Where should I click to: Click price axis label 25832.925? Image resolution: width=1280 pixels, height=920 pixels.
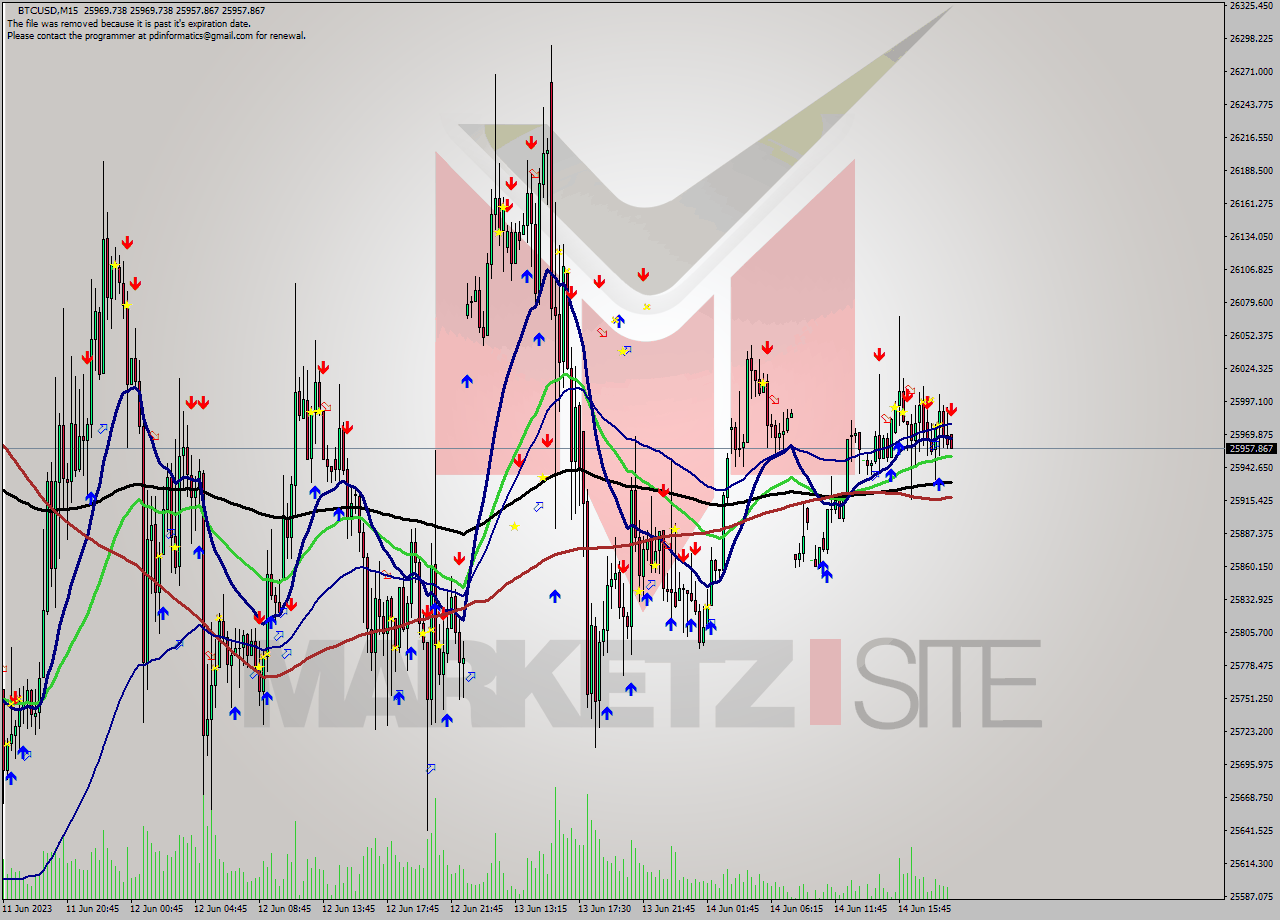pyautogui.click(x=1251, y=599)
